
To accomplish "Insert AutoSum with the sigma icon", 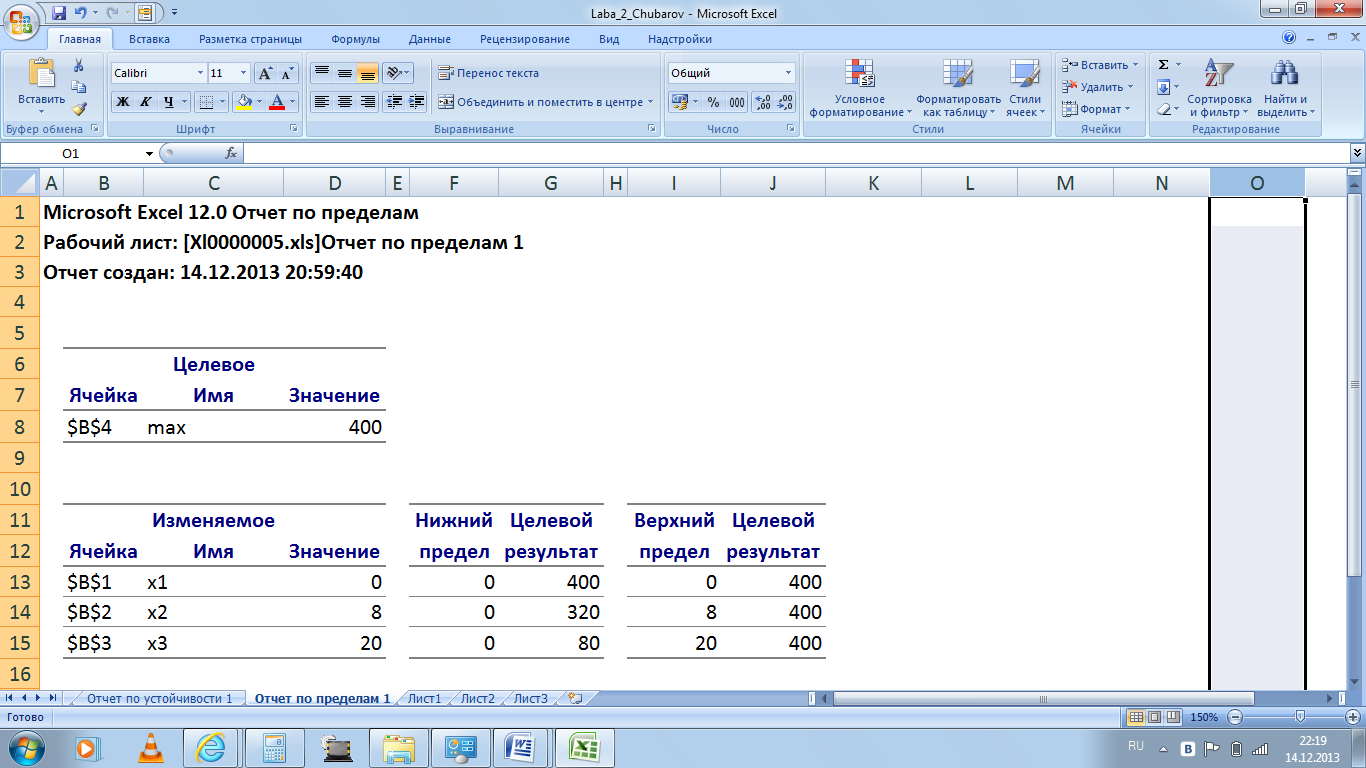I will (x=1163, y=65).
